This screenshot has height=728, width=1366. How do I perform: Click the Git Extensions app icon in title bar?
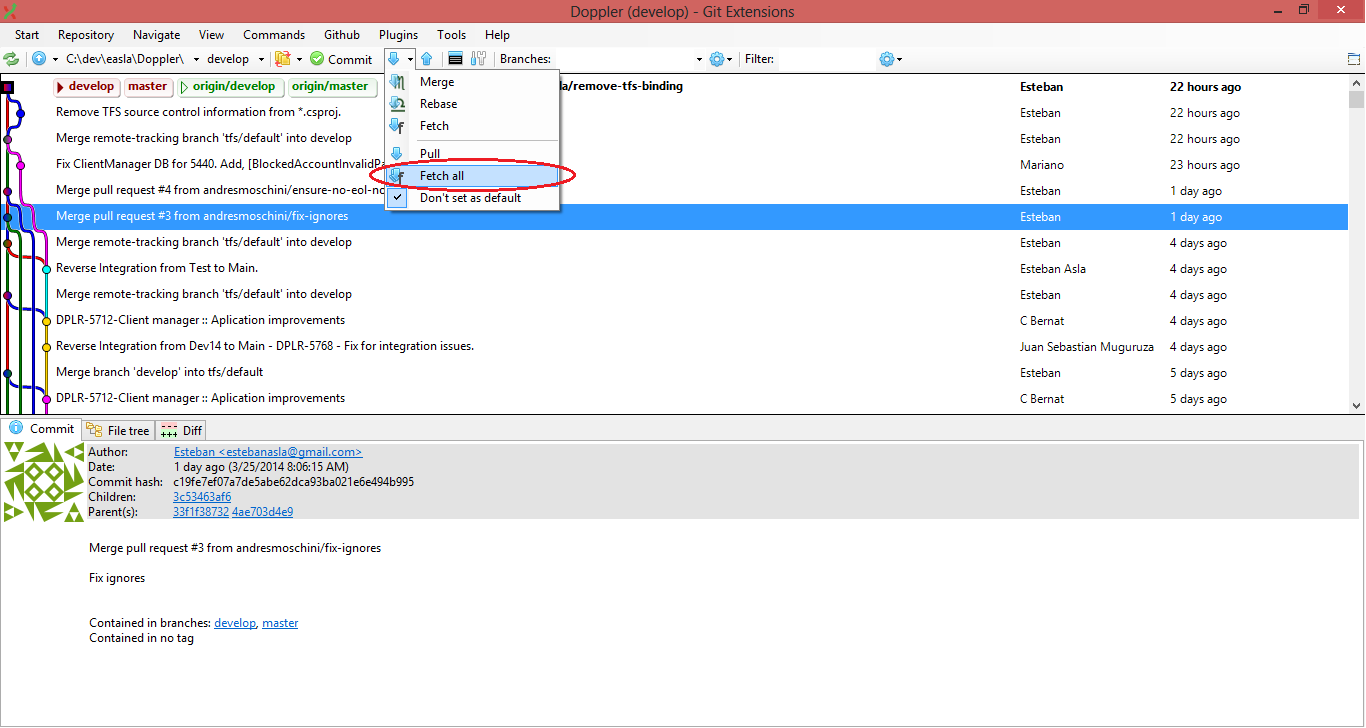[x=11, y=11]
